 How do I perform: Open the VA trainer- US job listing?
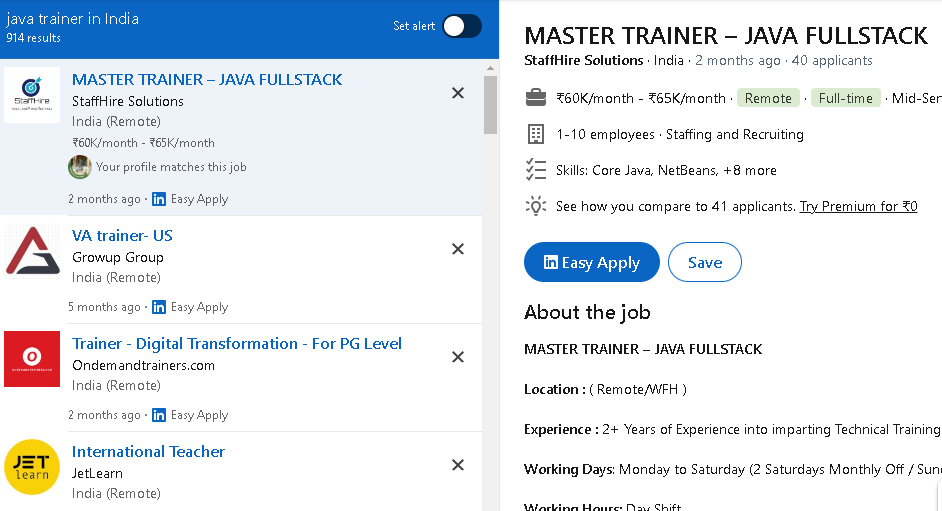click(x=122, y=235)
